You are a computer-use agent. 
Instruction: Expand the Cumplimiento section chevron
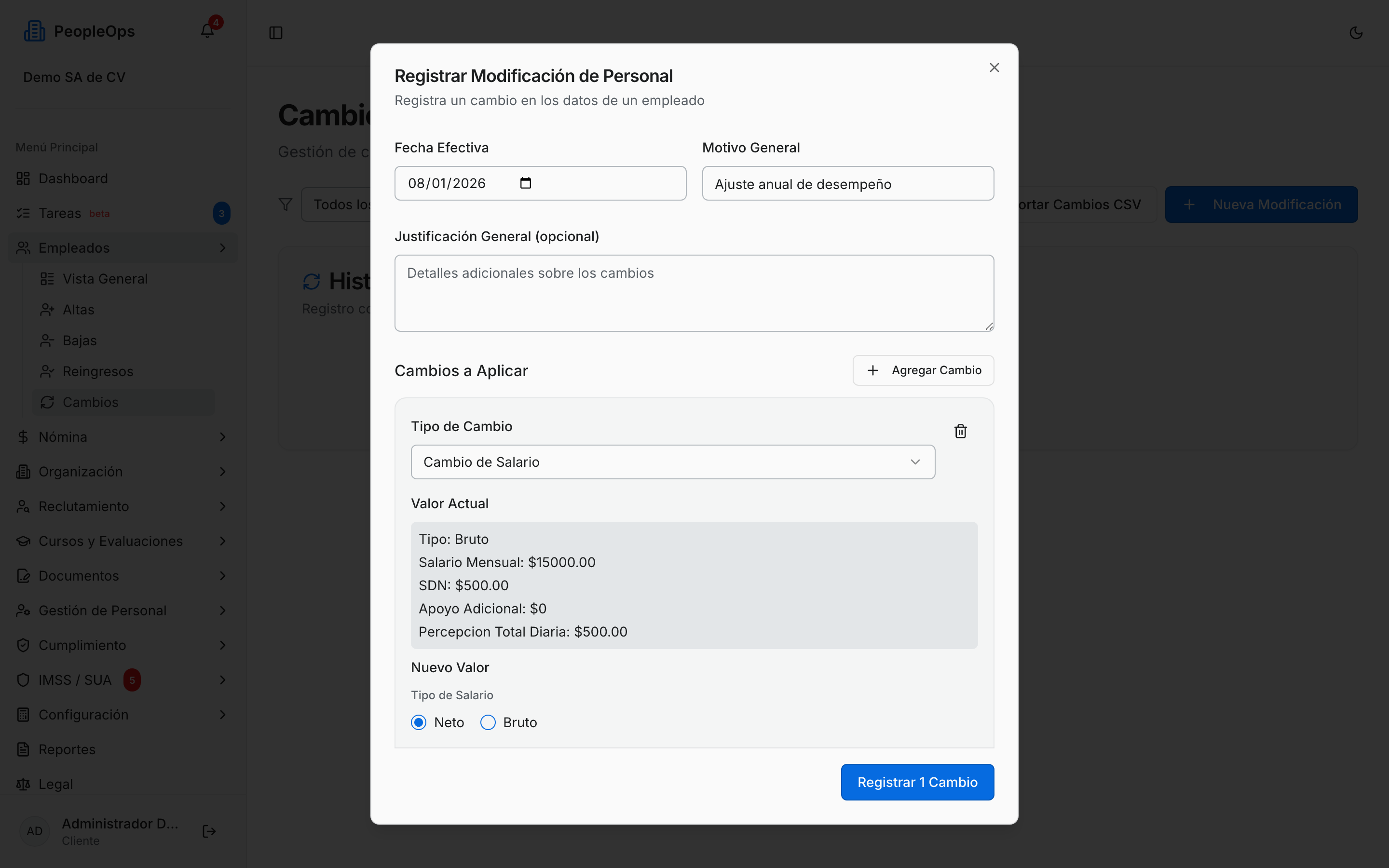[223, 645]
